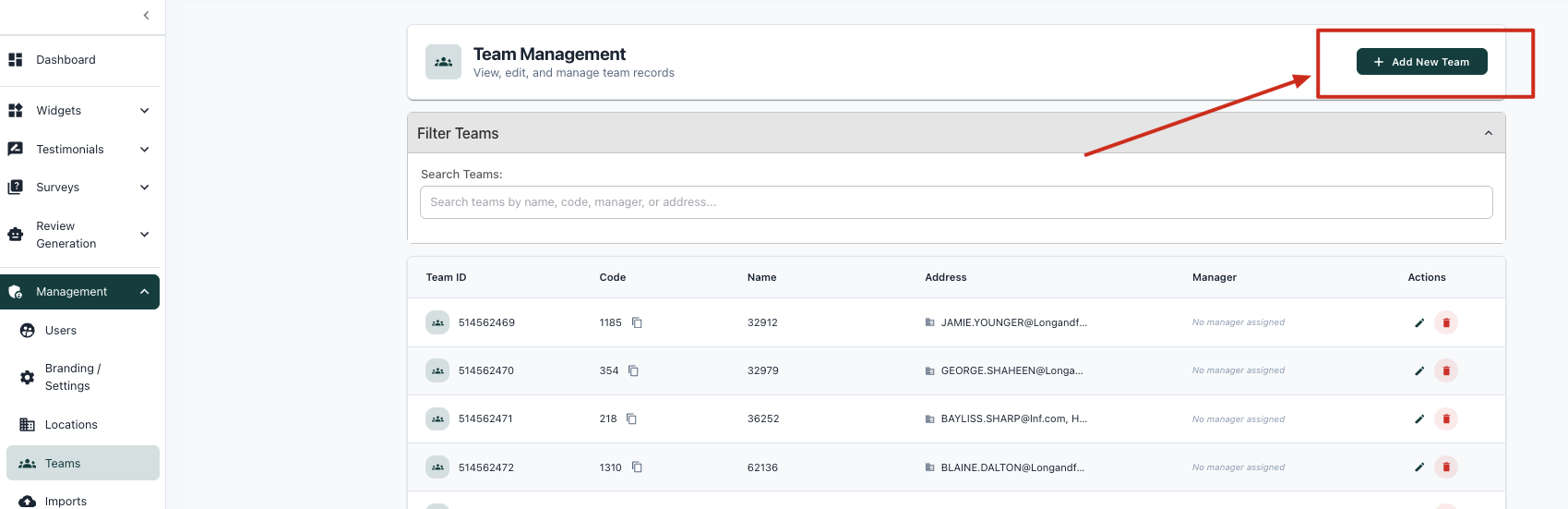
Task: Expand the Testimonials menu chevron
Action: 144,150
